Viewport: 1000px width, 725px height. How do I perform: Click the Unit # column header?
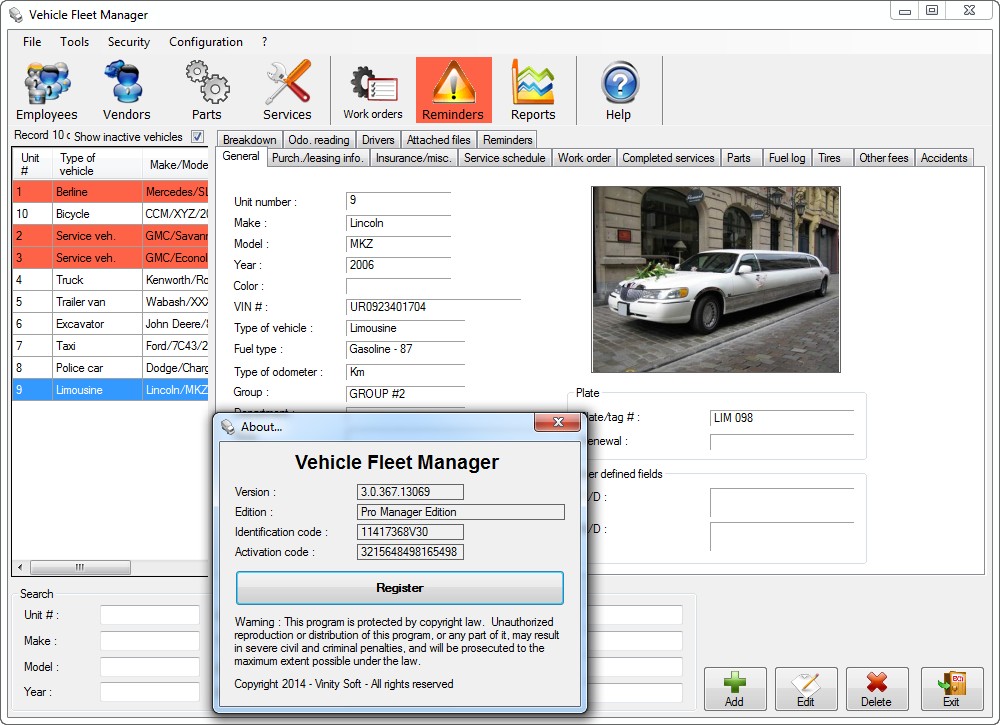tap(32, 164)
